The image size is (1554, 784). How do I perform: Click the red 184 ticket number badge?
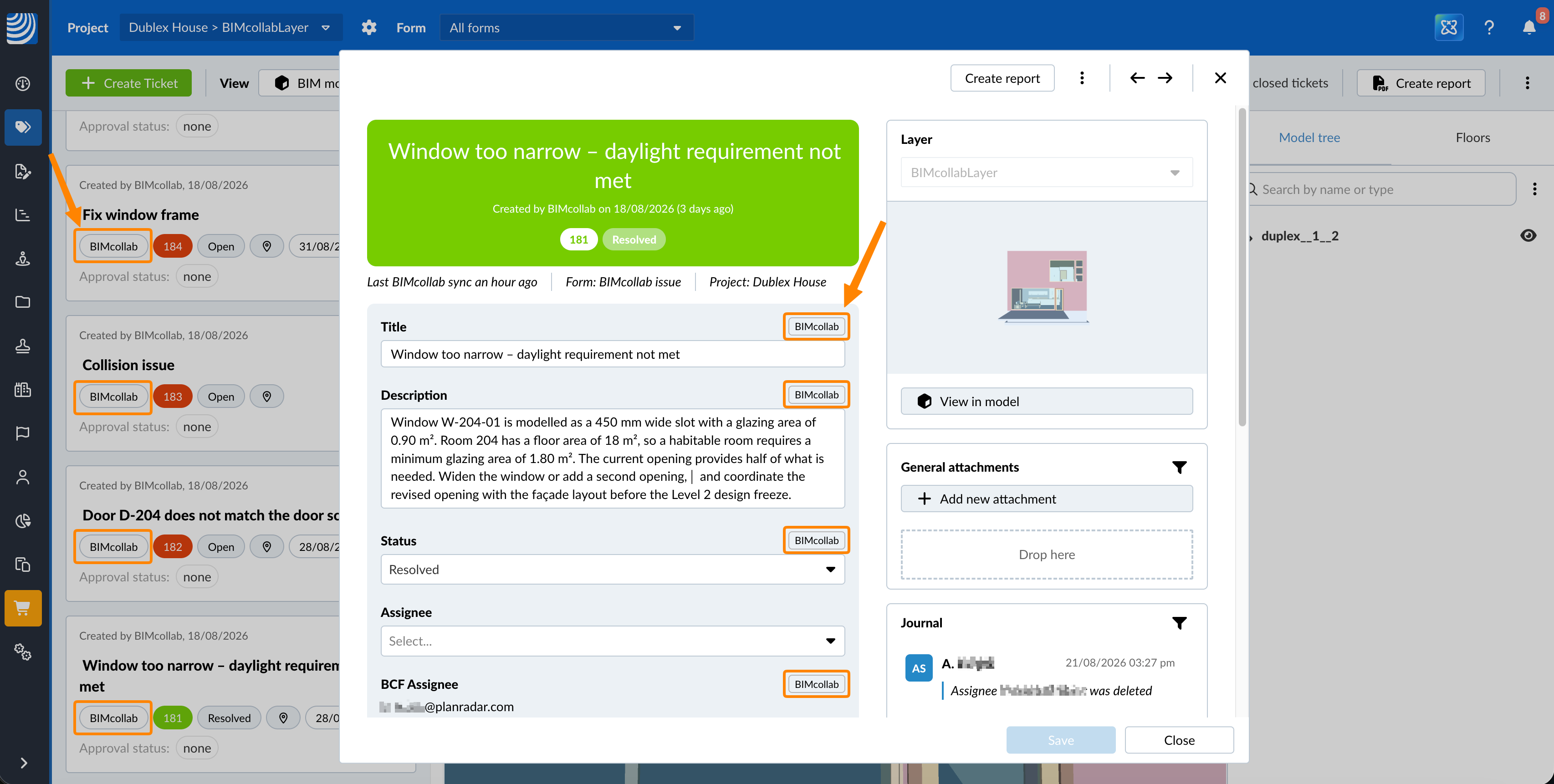coord(173,246)
